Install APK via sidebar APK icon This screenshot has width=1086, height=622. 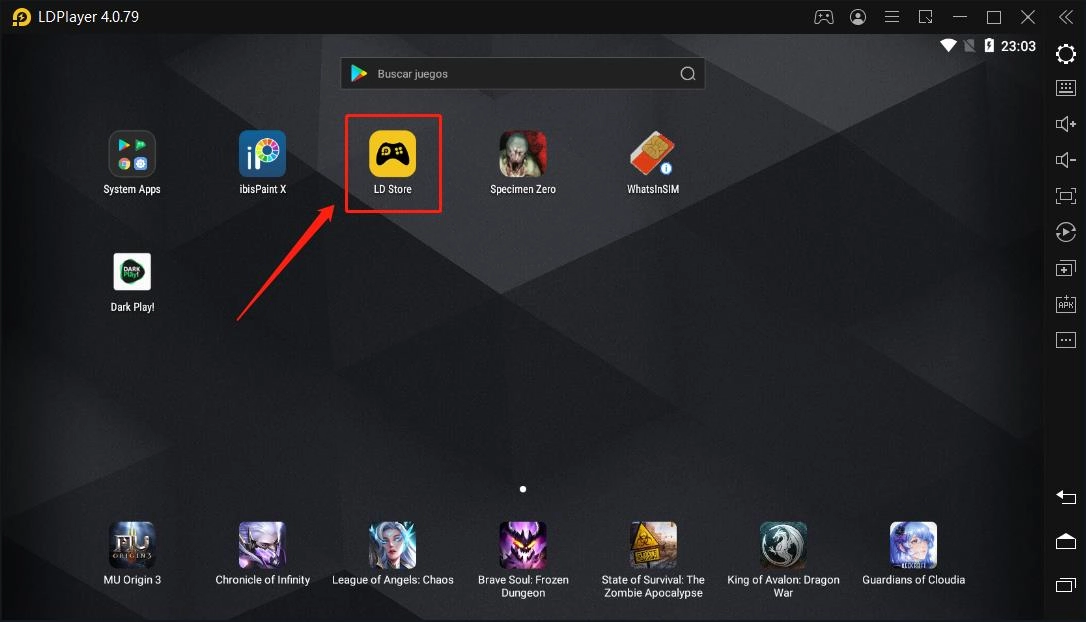tap(1066, 304)
